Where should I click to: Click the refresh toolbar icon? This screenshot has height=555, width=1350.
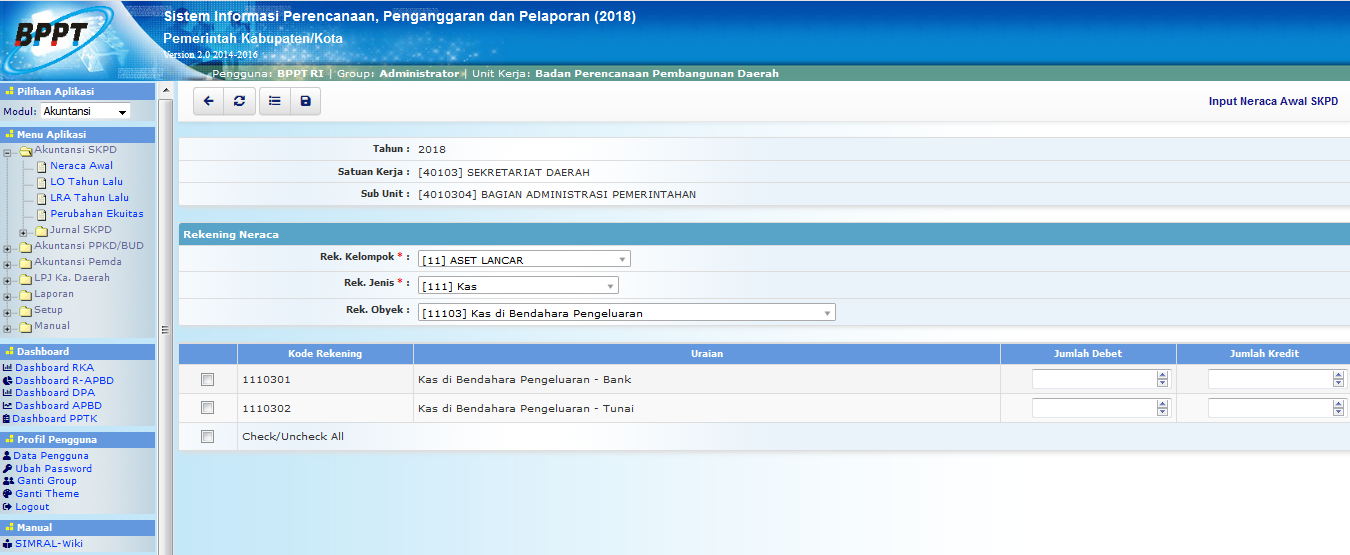[239, 101]
